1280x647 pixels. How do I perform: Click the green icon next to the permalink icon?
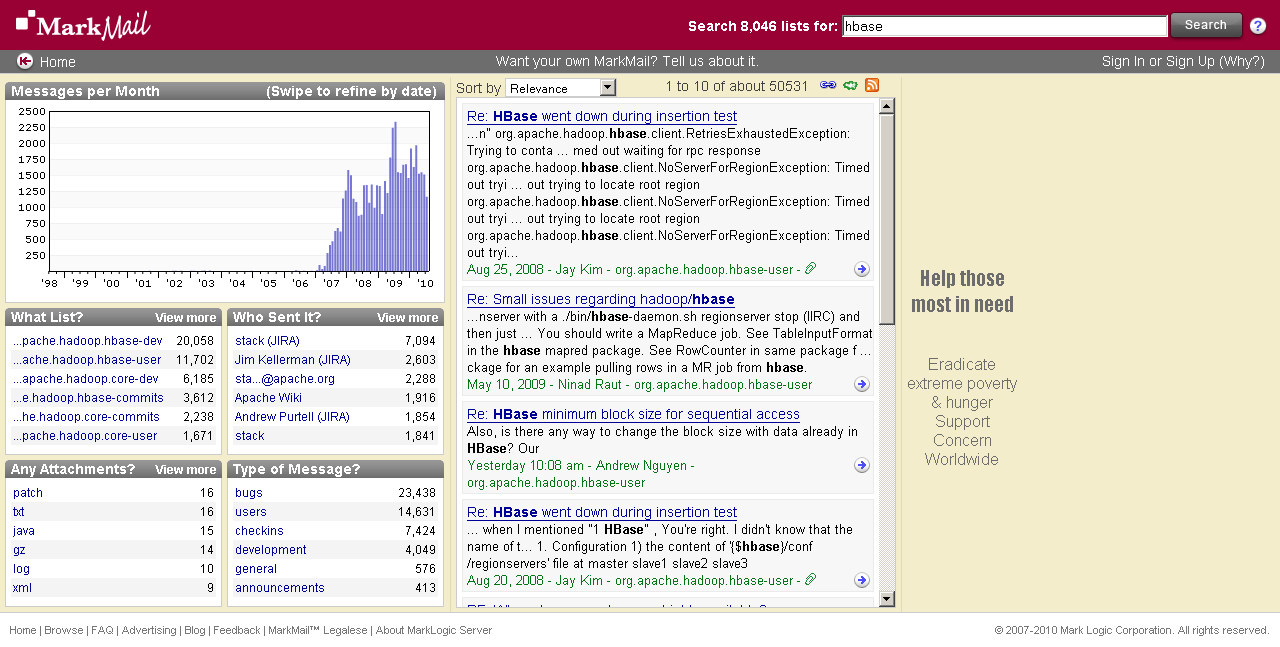851,86
